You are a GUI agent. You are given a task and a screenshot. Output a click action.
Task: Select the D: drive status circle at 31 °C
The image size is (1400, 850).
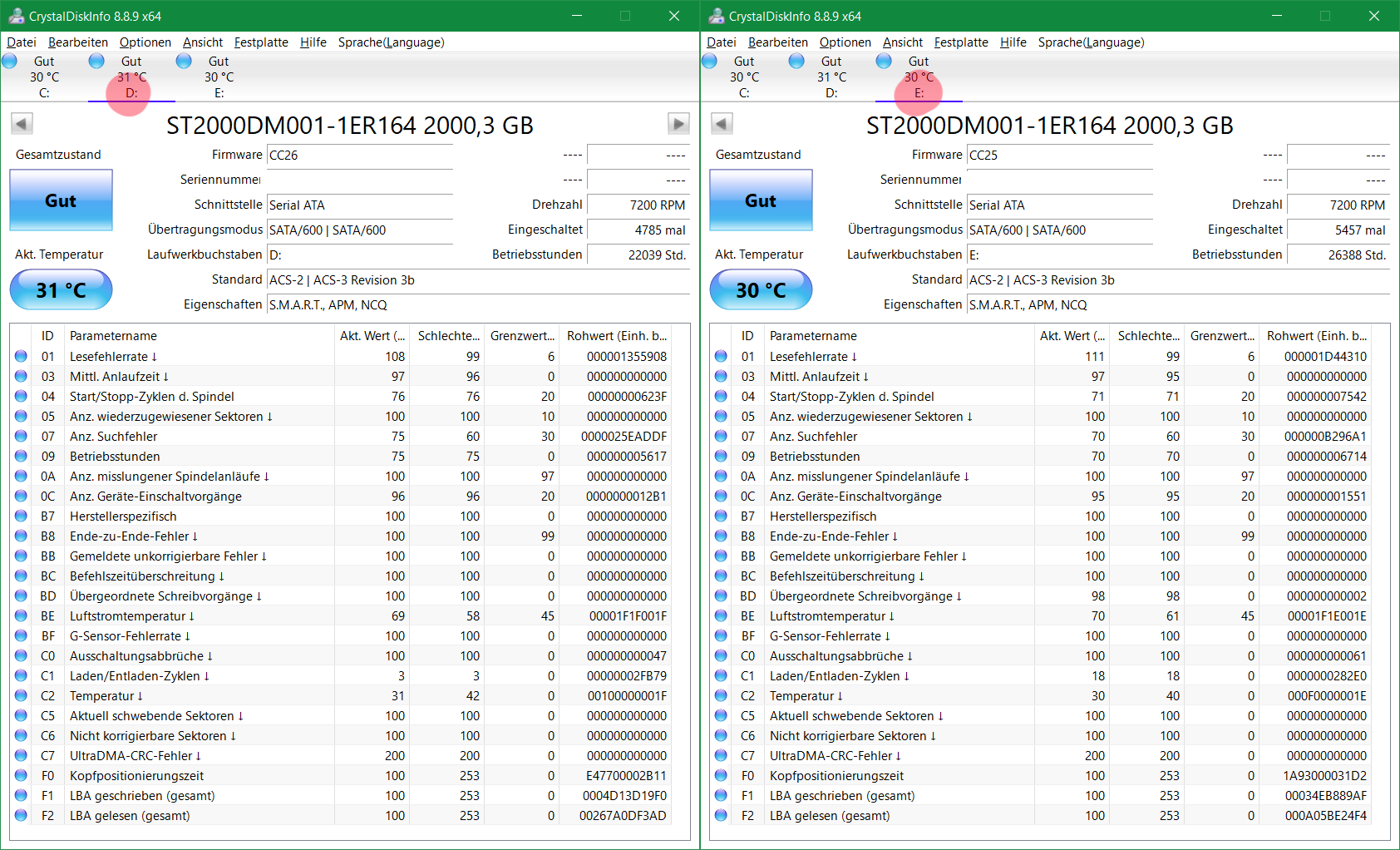[96, 60]
